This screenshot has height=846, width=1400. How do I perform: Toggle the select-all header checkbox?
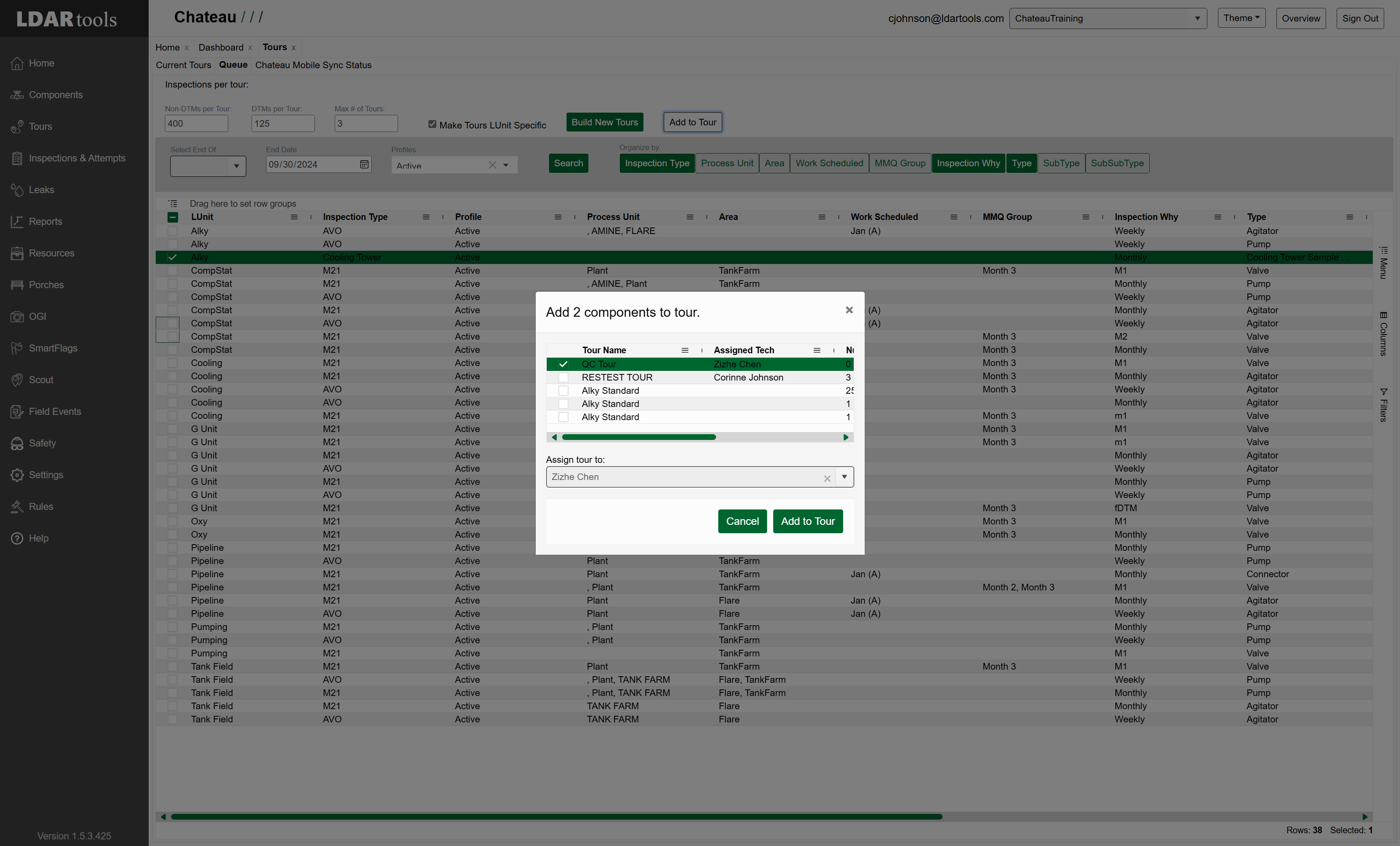[x=173, y=217]
